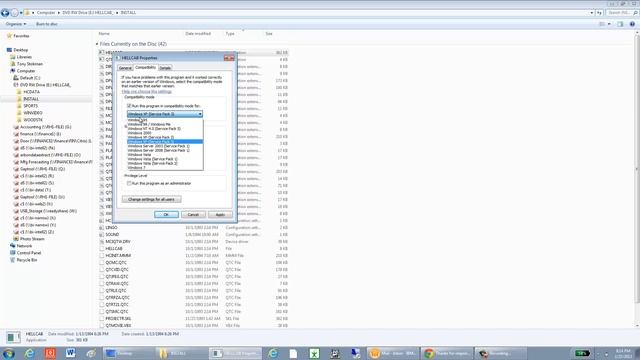This screenshot has height=360, width=640.
Task: Click Cancel in HELLCAB Properties
Action: tap(193, 215)
